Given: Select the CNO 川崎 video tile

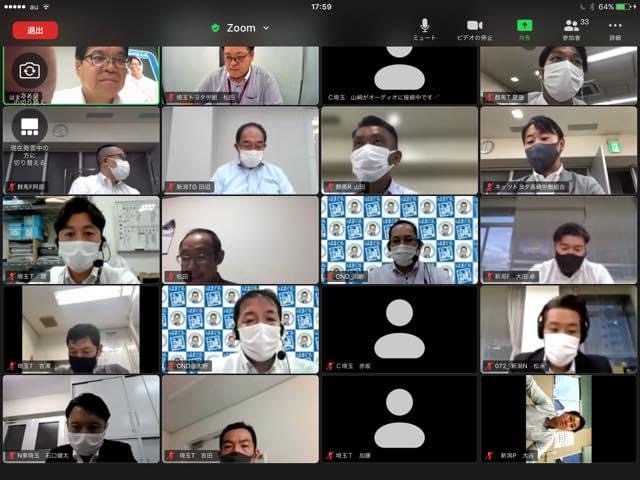Looking at the screenshot, I should pyautogui.click(x=400, y=240).
